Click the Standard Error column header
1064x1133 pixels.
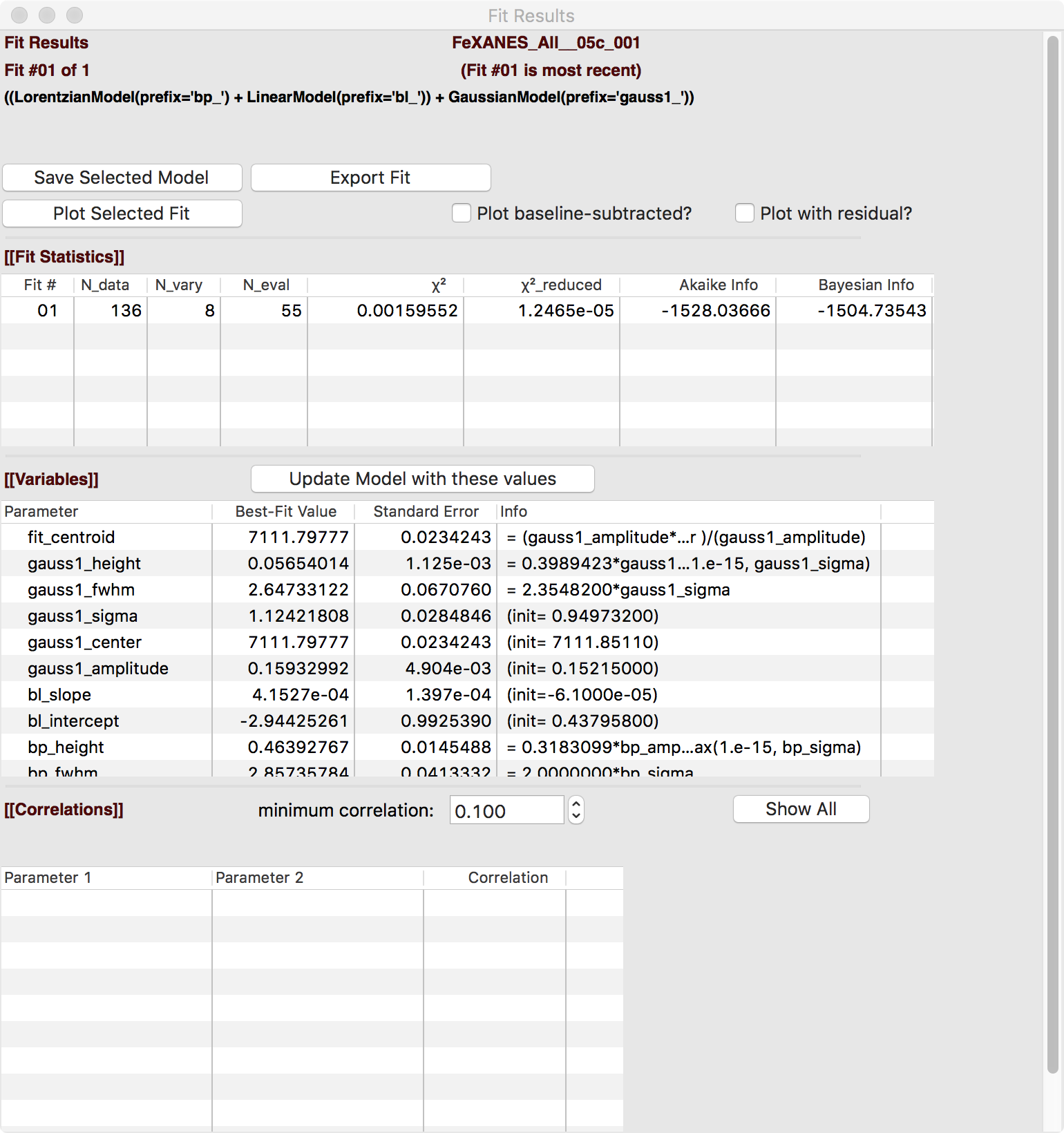(426, 511)
